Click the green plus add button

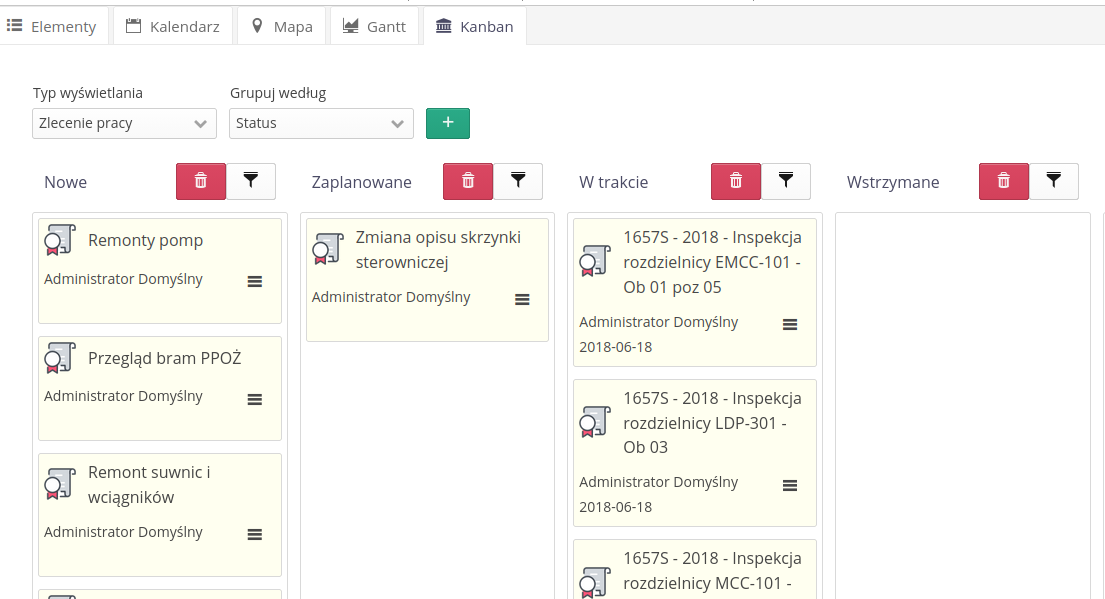pyautogui.click(x=448, y=123)
